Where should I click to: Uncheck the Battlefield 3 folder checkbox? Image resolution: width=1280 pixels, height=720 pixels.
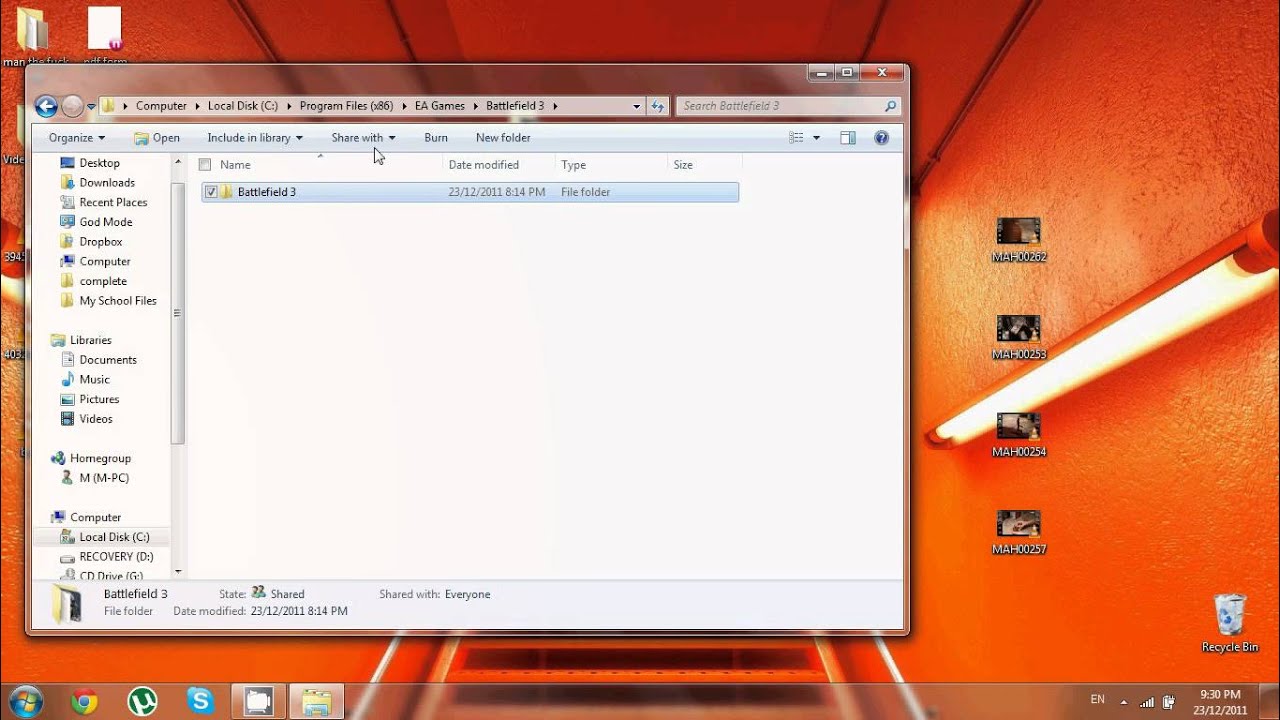tap(211, 192)
